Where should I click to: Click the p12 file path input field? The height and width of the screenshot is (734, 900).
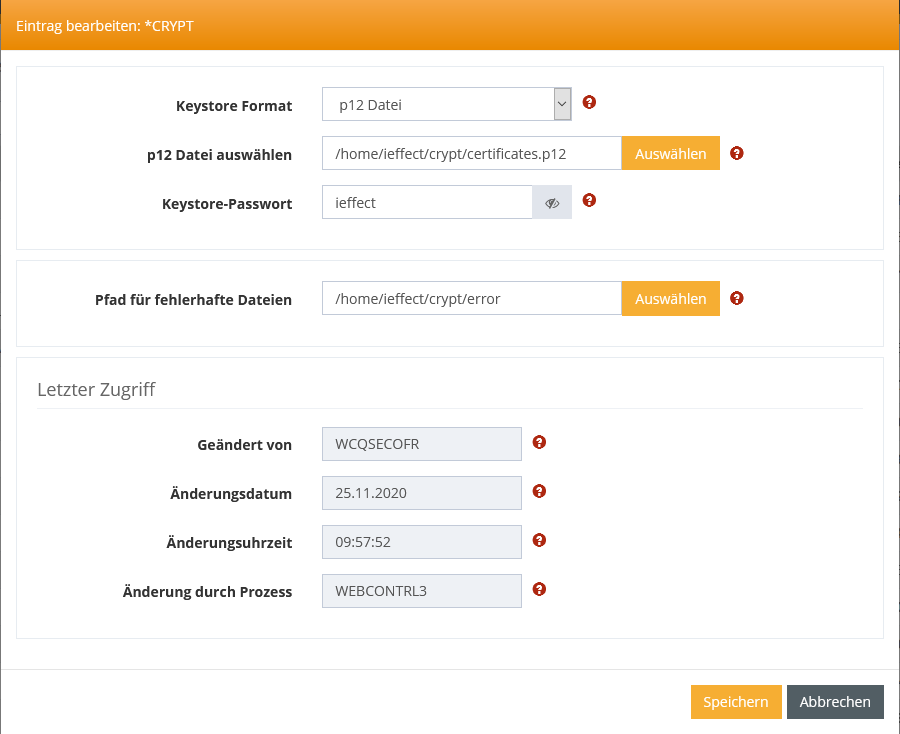coord(471,154)
